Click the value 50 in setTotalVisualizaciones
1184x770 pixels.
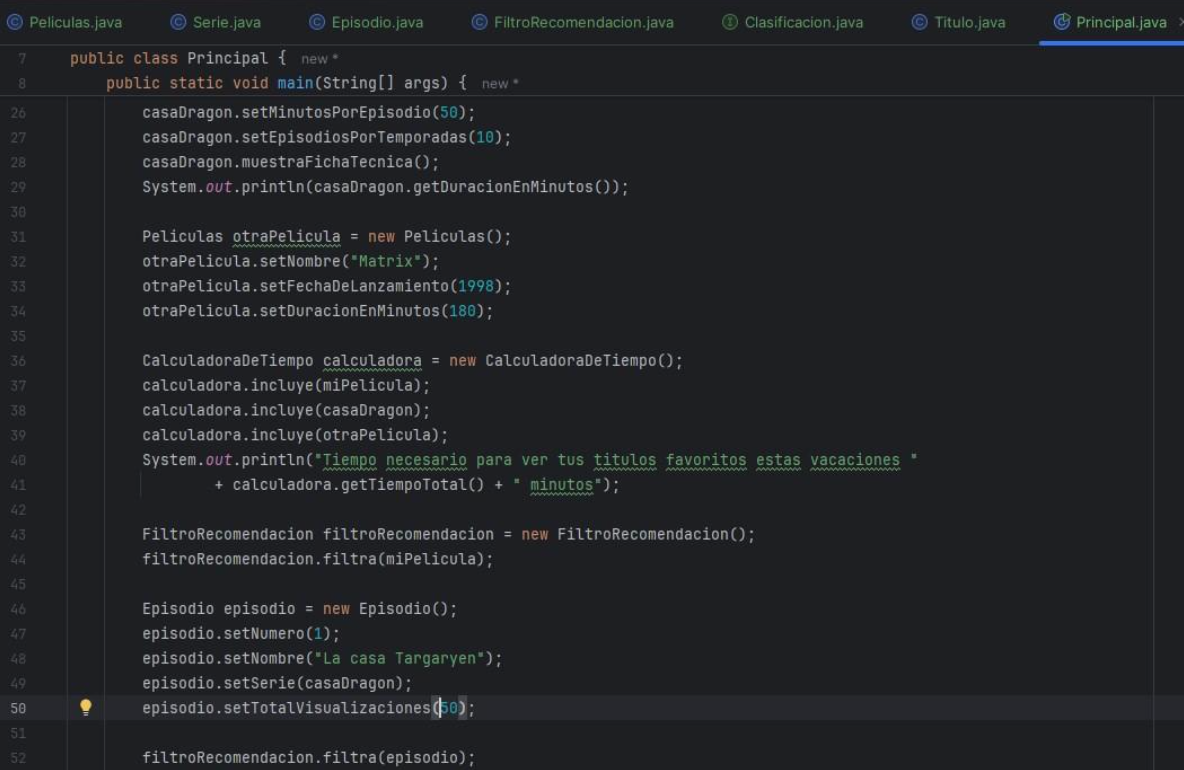click(x=449, y=708)
